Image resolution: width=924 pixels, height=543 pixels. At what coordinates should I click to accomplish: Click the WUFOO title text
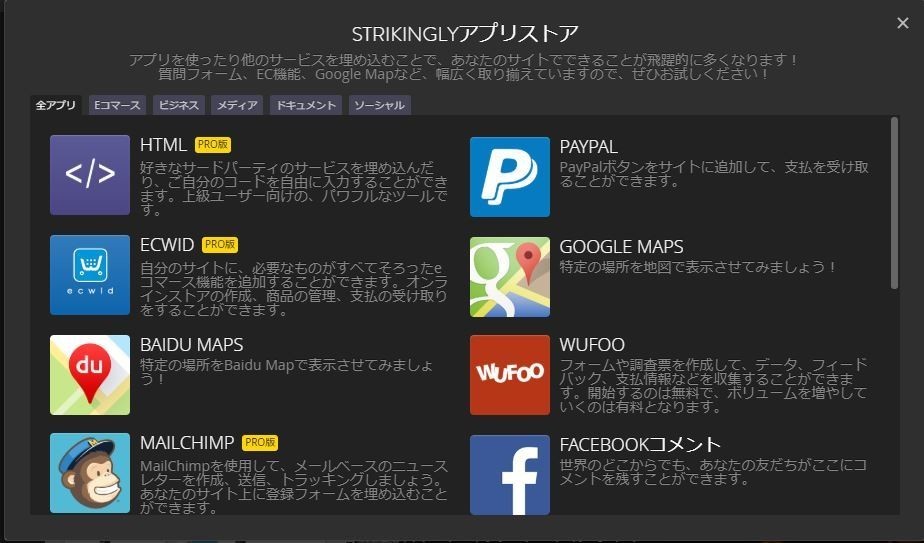coord(592,345)
